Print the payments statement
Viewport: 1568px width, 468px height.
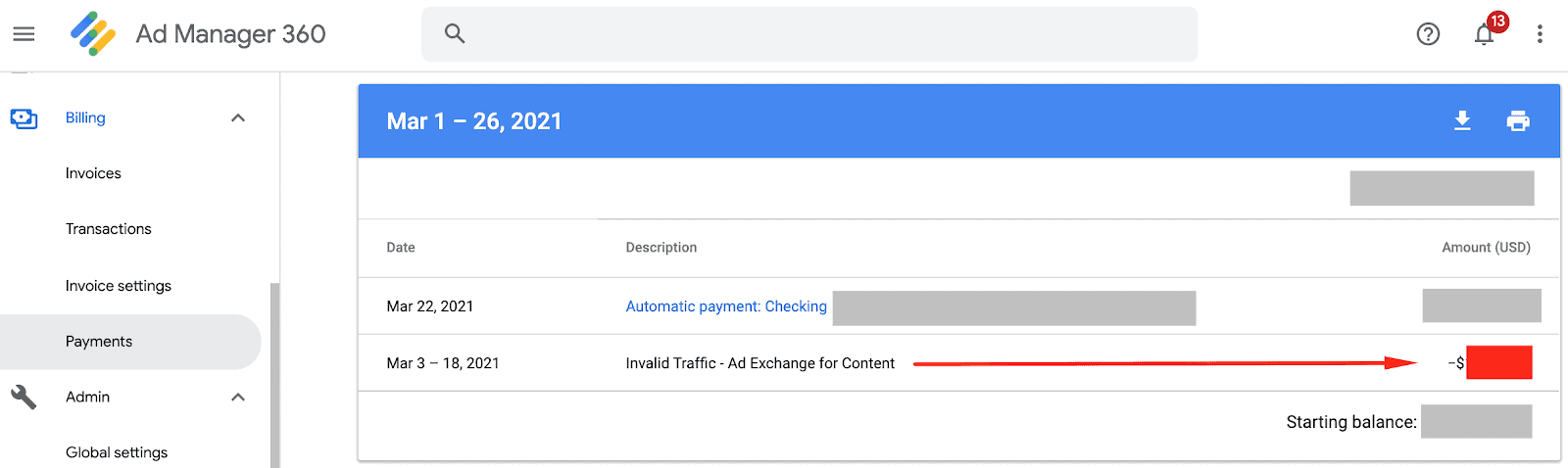pyautogui.click(x=1518, y=120)
